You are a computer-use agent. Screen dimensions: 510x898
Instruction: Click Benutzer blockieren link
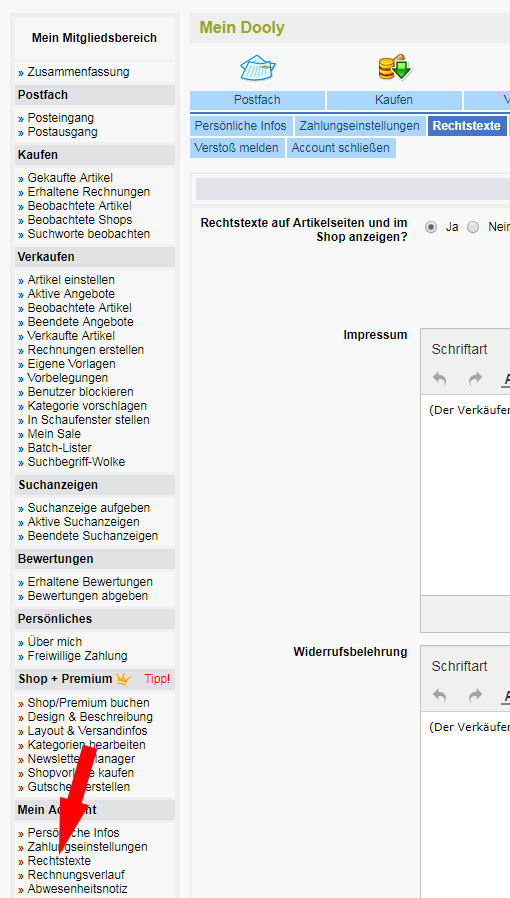pyautogui.click(x=81, y=392)
